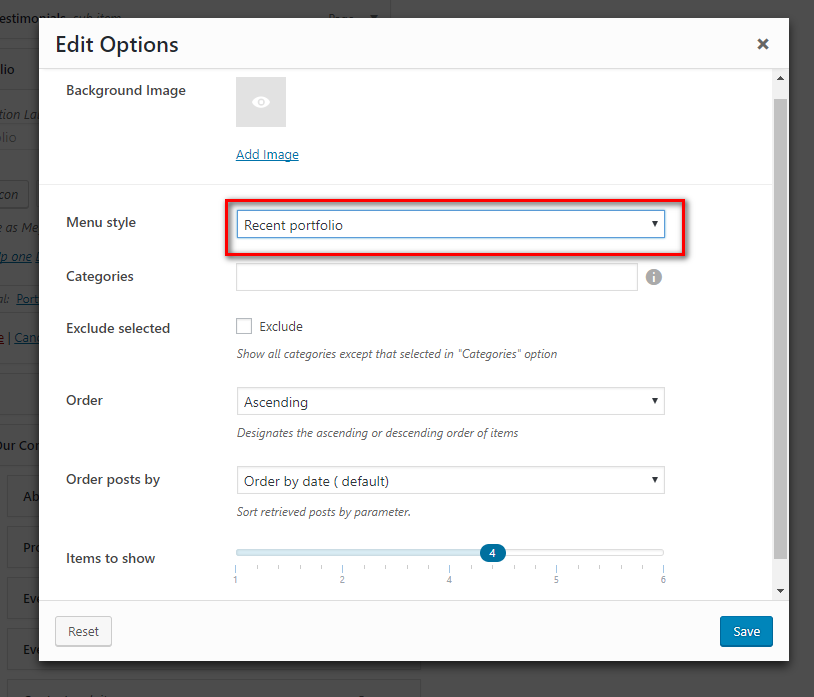Click the 'Exclude' label beside the checkbox
Image resolution: width=814 pixels, height=697 pixels.
click(281, 326)
